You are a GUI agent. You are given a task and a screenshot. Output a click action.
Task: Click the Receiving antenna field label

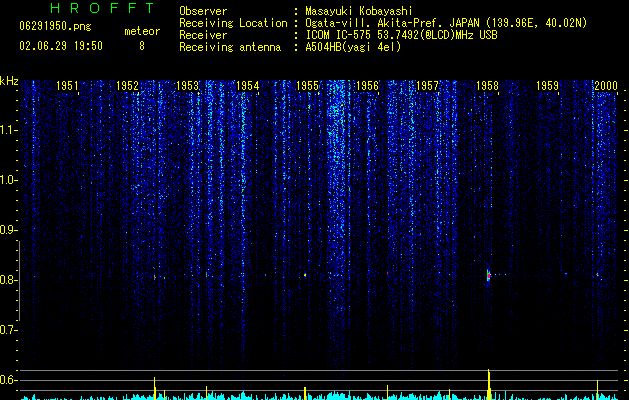[x=230, y=47]
